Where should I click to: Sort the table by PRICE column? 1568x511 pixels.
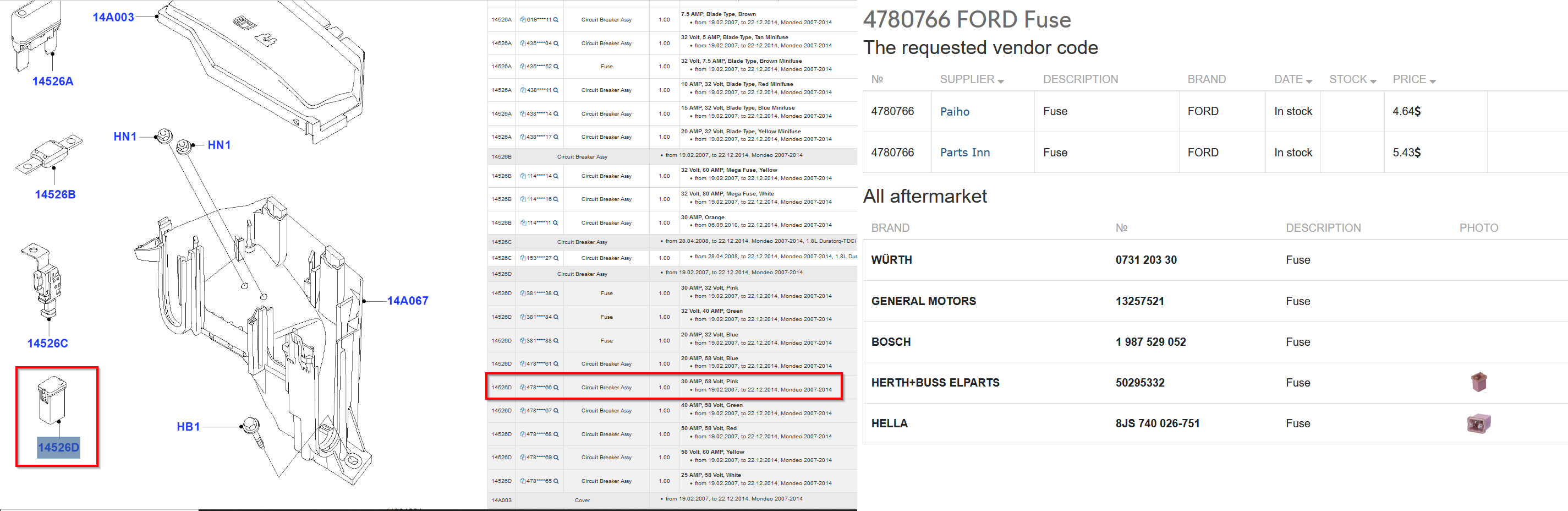1413,80
